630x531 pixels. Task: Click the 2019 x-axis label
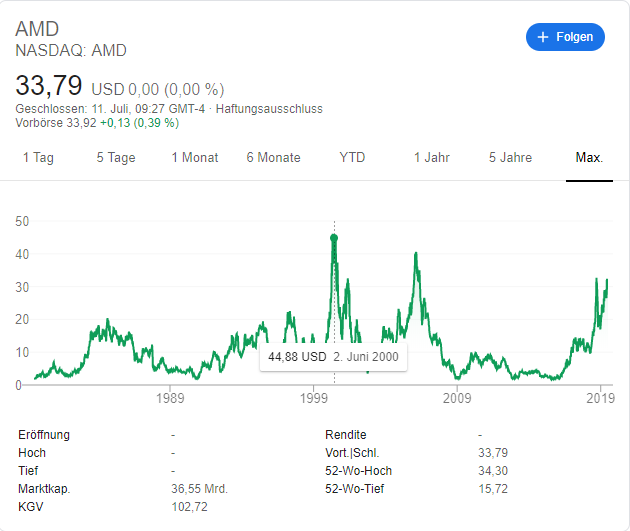click(600, 398)
